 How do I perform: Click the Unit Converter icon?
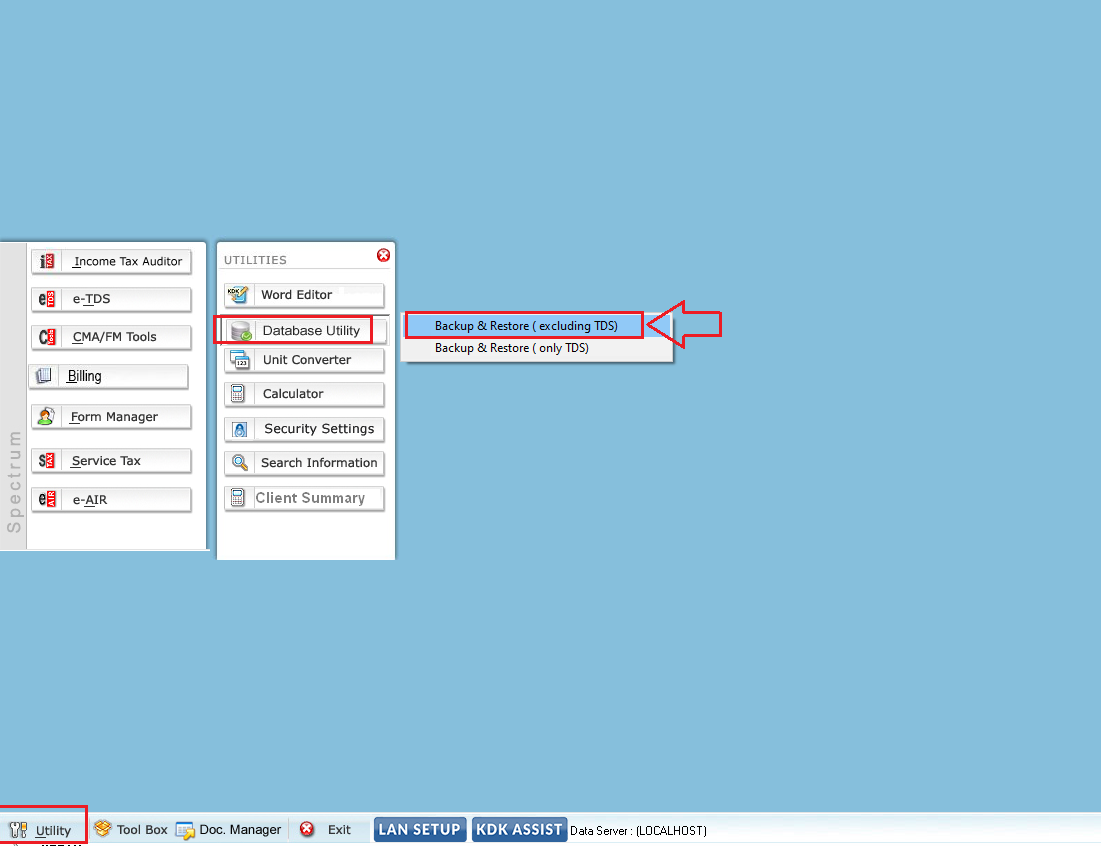pyautogui.click(x=240, y=360)
